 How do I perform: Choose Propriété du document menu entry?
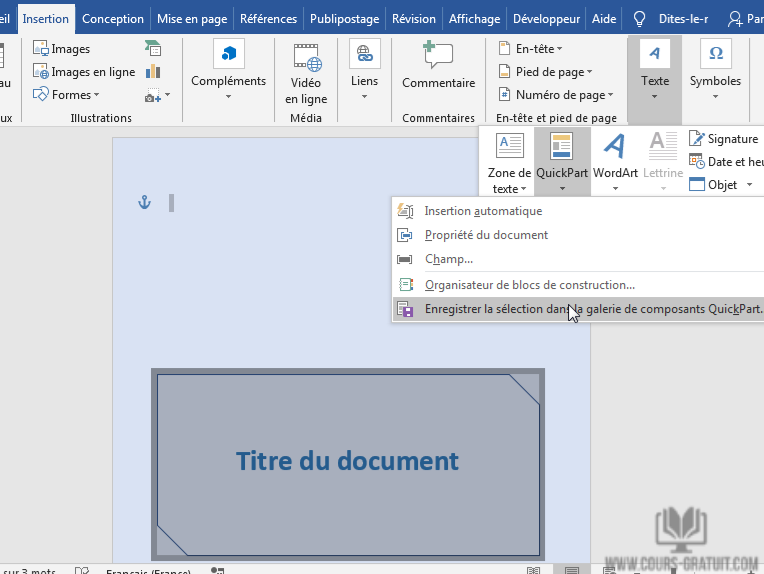point(578,235)
